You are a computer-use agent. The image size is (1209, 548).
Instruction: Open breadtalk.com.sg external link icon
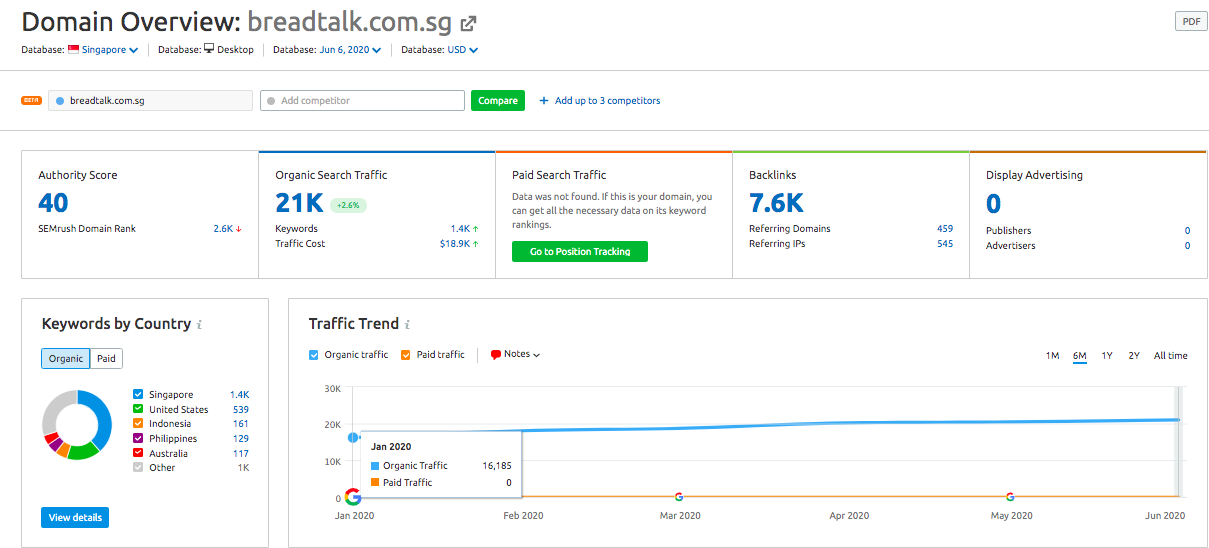tap(468, 23)
